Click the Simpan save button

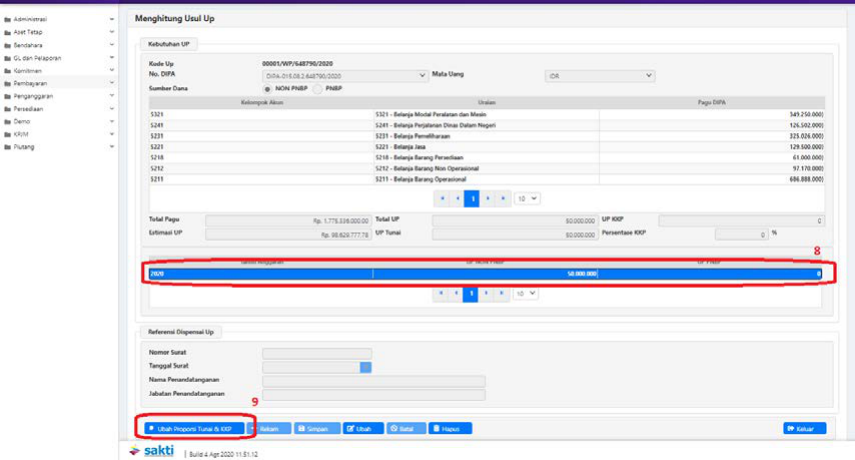pyautogui.click(x=314, y=428)
